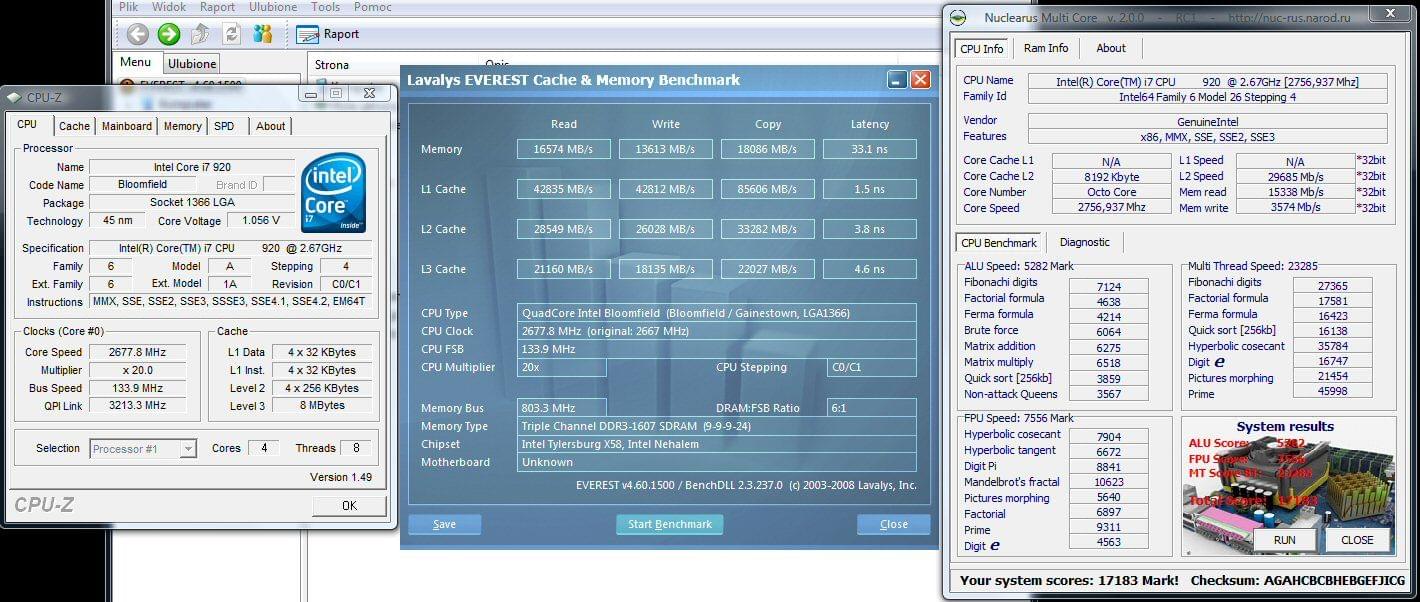This screenshot has height=602, width=1420.
Task: Switch to the Mainboard tab in CPU-Z
Action: click(x=127, y=126)
